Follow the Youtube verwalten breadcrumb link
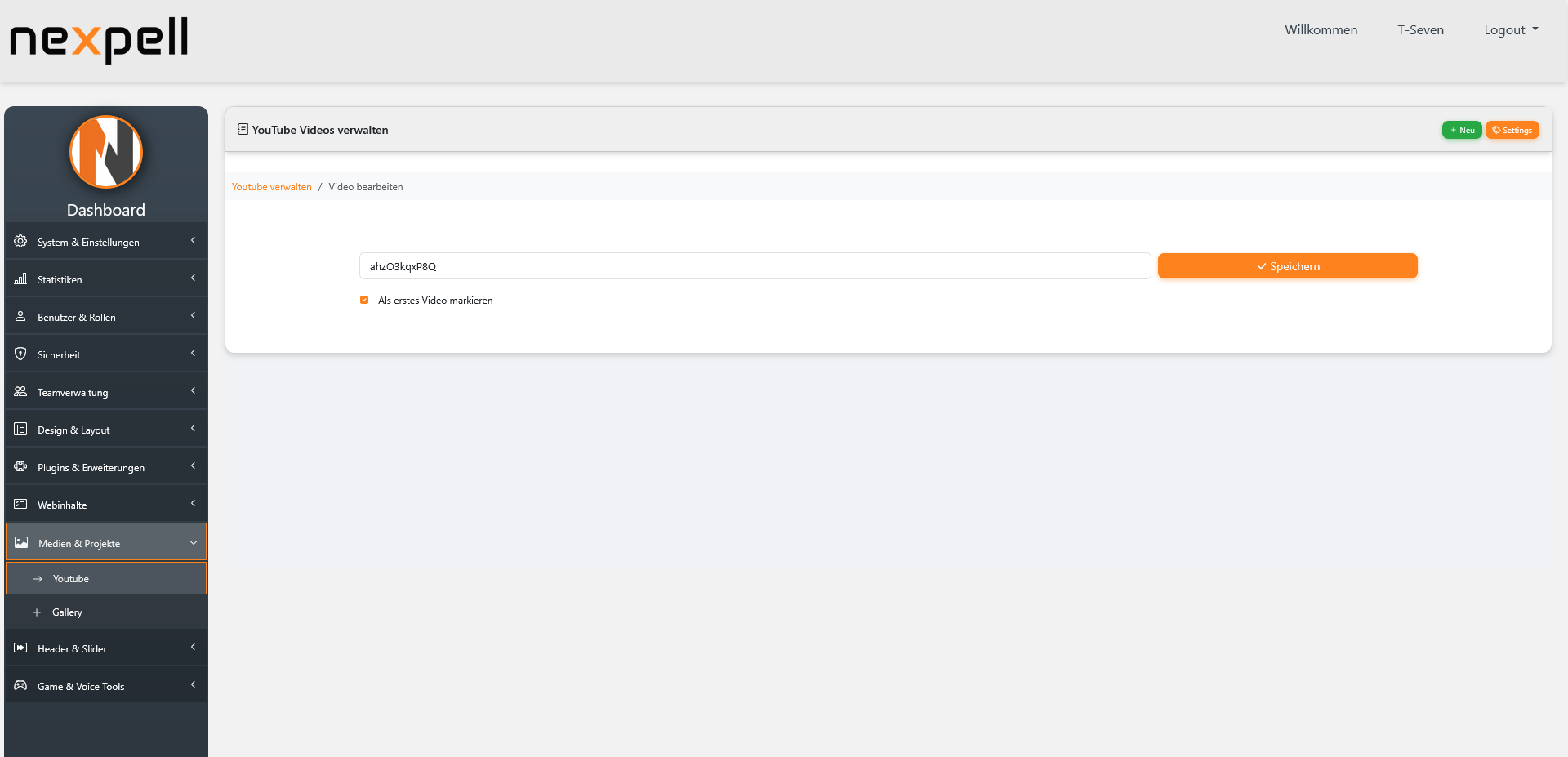This screenshot has height=757, width=1568. [x=272, y=186]
